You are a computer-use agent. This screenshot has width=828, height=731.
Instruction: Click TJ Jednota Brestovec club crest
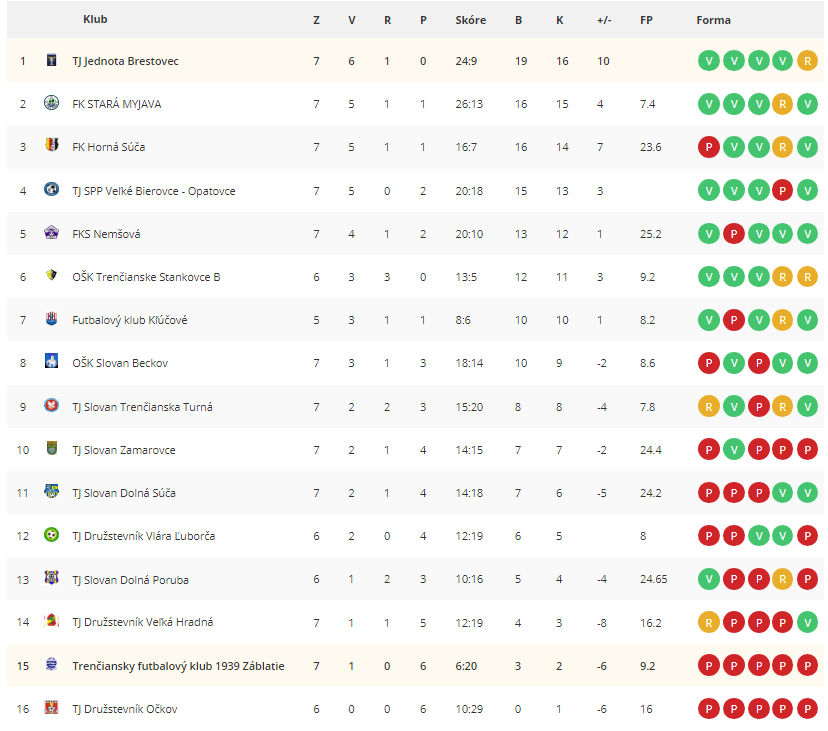click(x=51, y=60)
